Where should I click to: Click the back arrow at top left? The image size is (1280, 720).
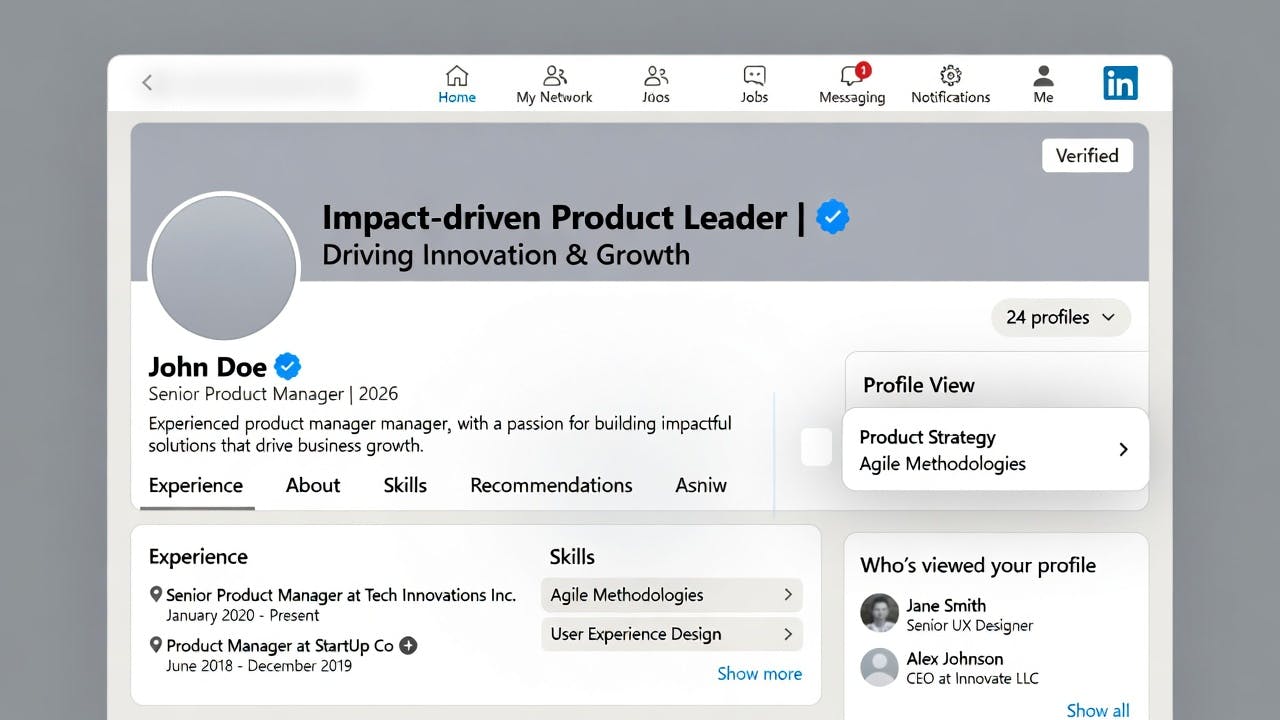[x=147, y=82]
